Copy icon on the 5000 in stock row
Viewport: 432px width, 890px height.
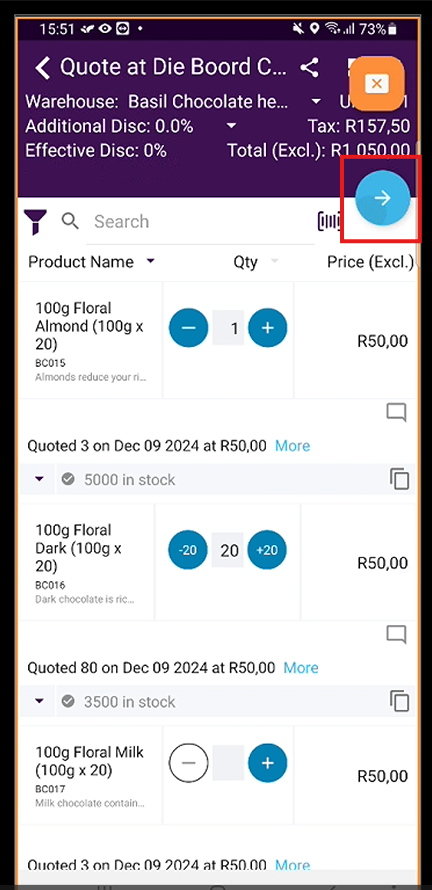400,479
